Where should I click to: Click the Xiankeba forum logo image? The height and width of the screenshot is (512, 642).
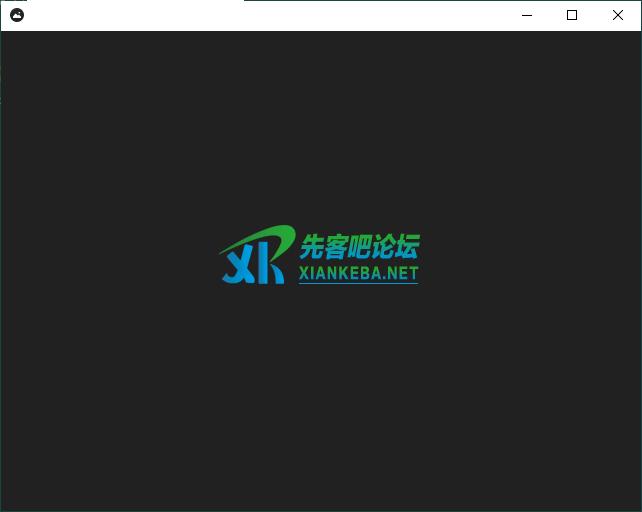pos(319,255)
